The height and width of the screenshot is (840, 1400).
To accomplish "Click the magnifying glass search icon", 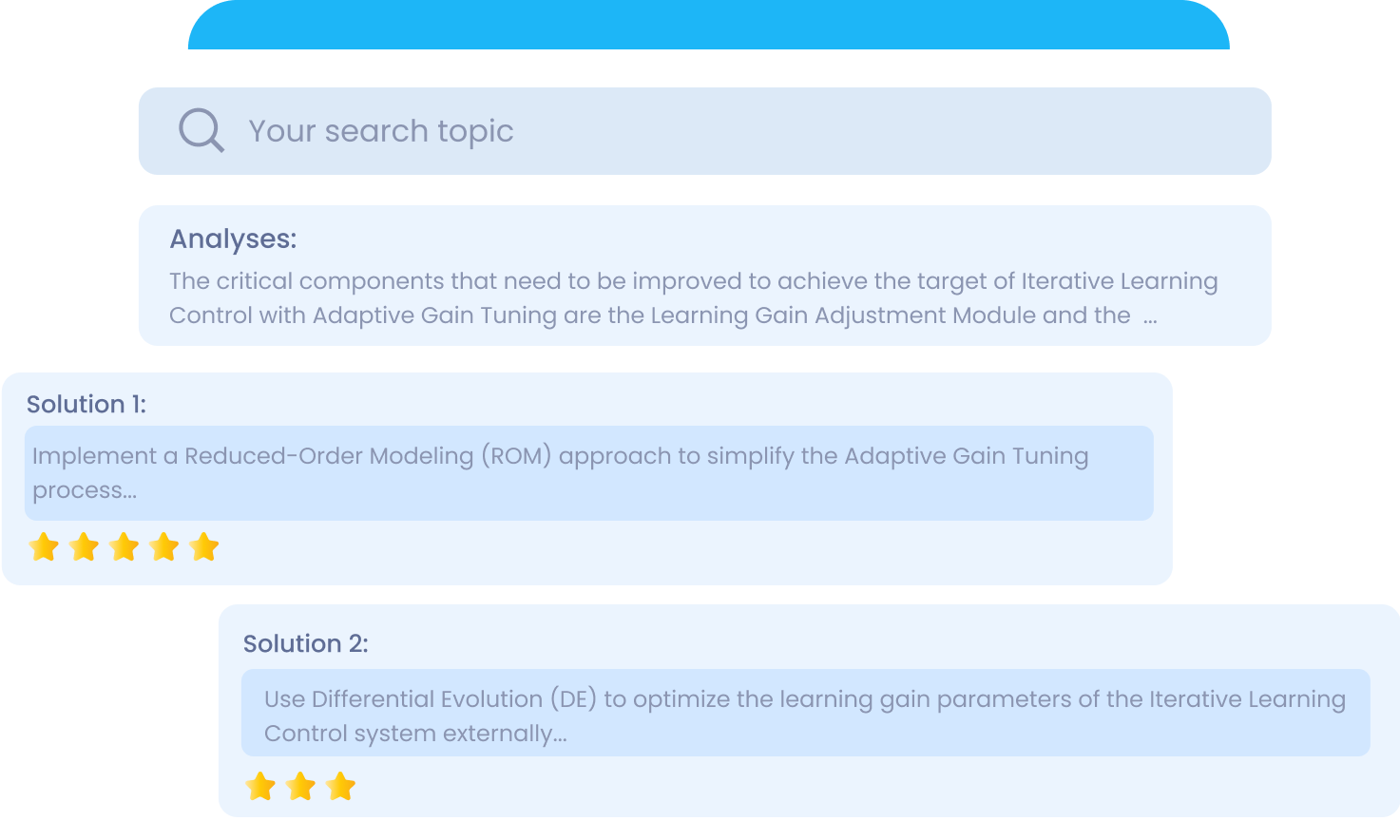I will (201, 130).
